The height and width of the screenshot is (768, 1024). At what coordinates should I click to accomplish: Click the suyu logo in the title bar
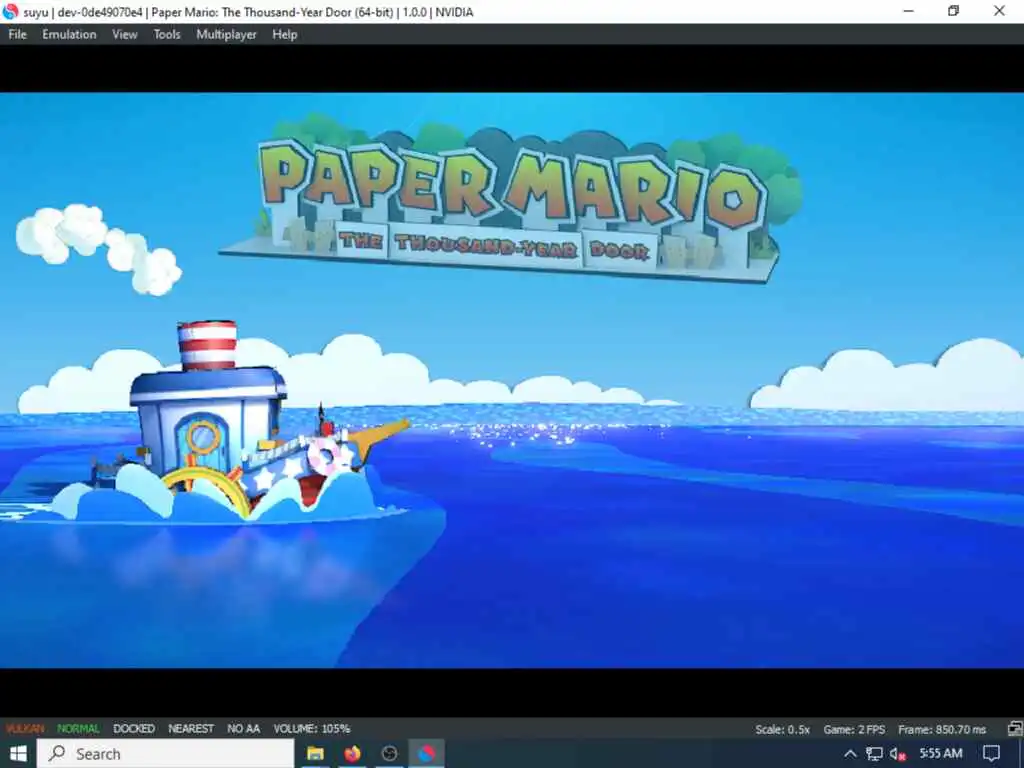coord(10,11)
